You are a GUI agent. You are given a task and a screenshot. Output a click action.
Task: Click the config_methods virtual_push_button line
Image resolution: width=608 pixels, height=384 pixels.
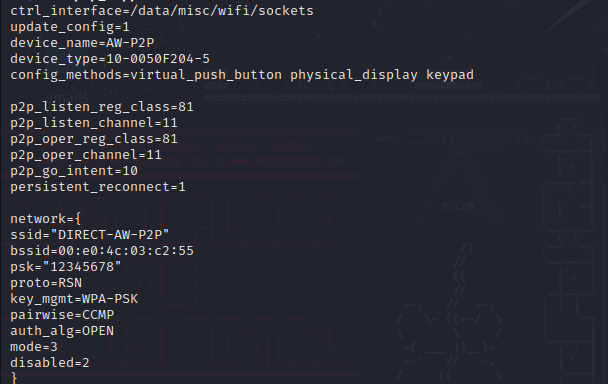242,75
